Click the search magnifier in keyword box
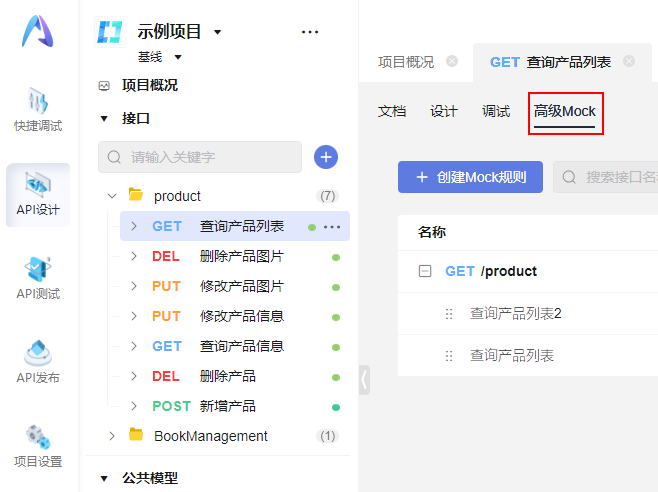The height and width of the screenshot is (492, 658). [114, 157]
